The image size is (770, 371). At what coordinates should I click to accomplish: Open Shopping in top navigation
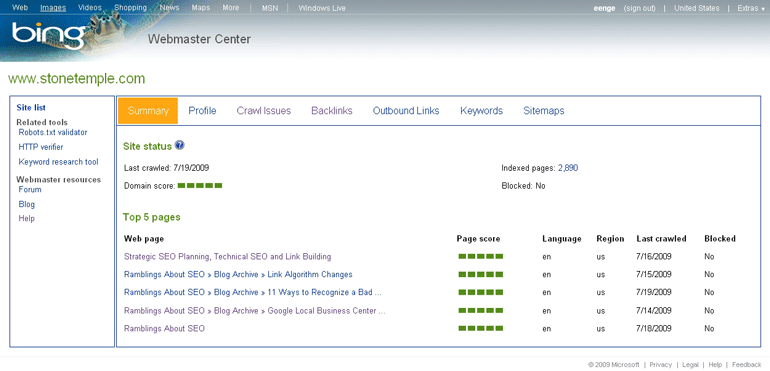[x=131, y=8]
